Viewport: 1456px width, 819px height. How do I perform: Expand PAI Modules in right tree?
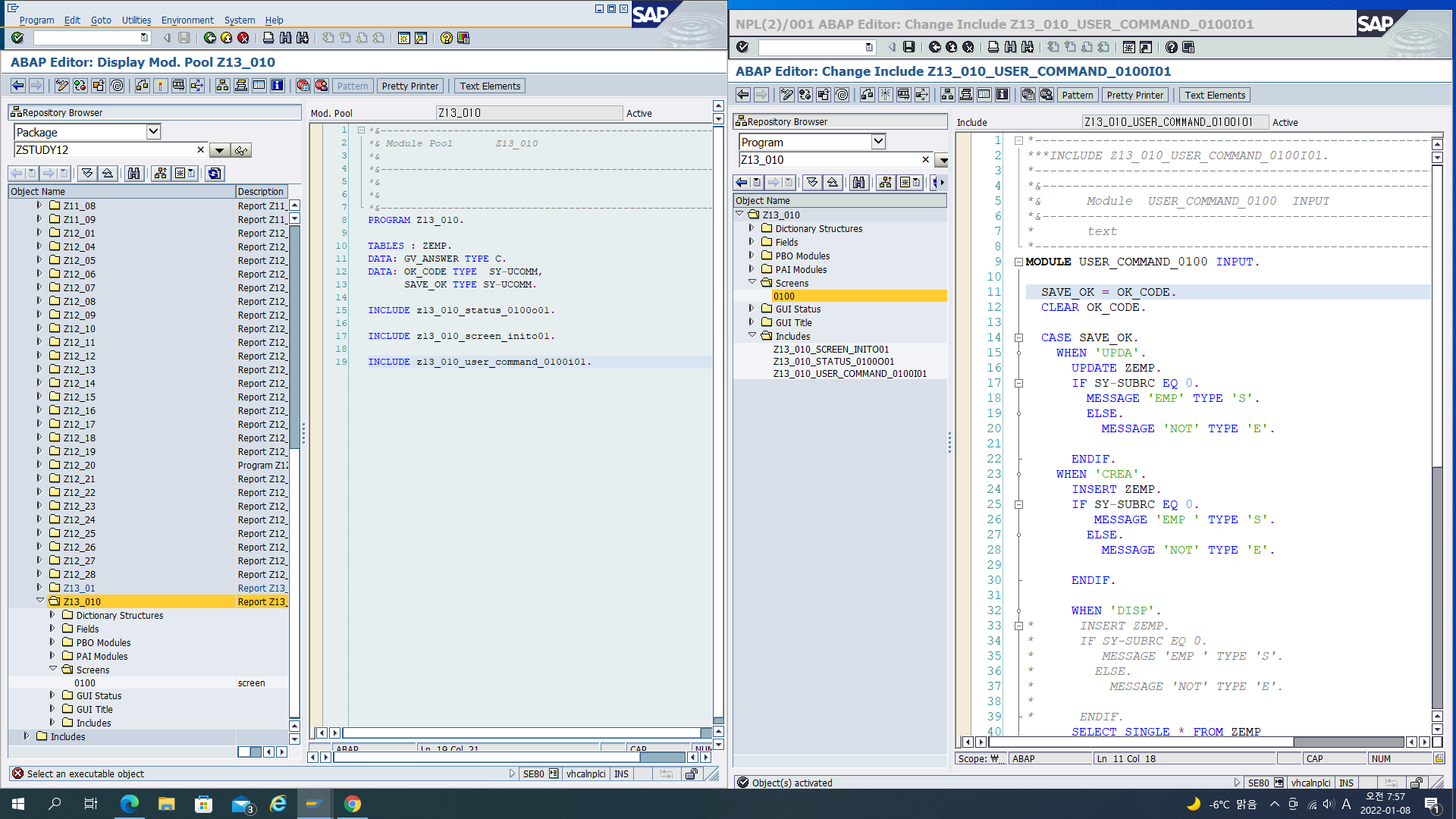click(752, 268)
